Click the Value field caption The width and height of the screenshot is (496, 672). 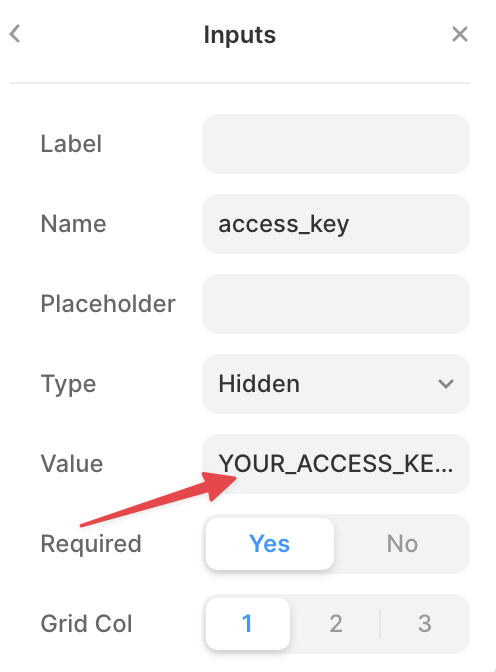[72, 464]
